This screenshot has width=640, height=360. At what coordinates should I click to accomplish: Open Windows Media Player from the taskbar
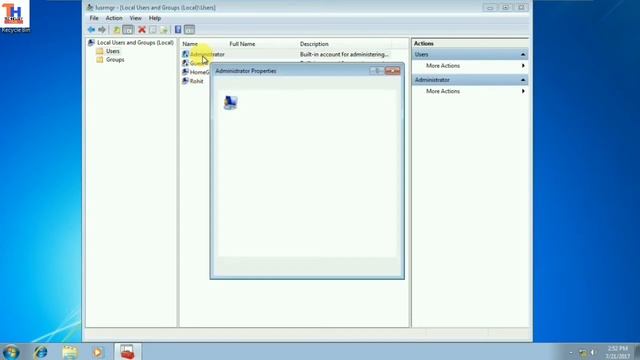[x=98, y=352]
